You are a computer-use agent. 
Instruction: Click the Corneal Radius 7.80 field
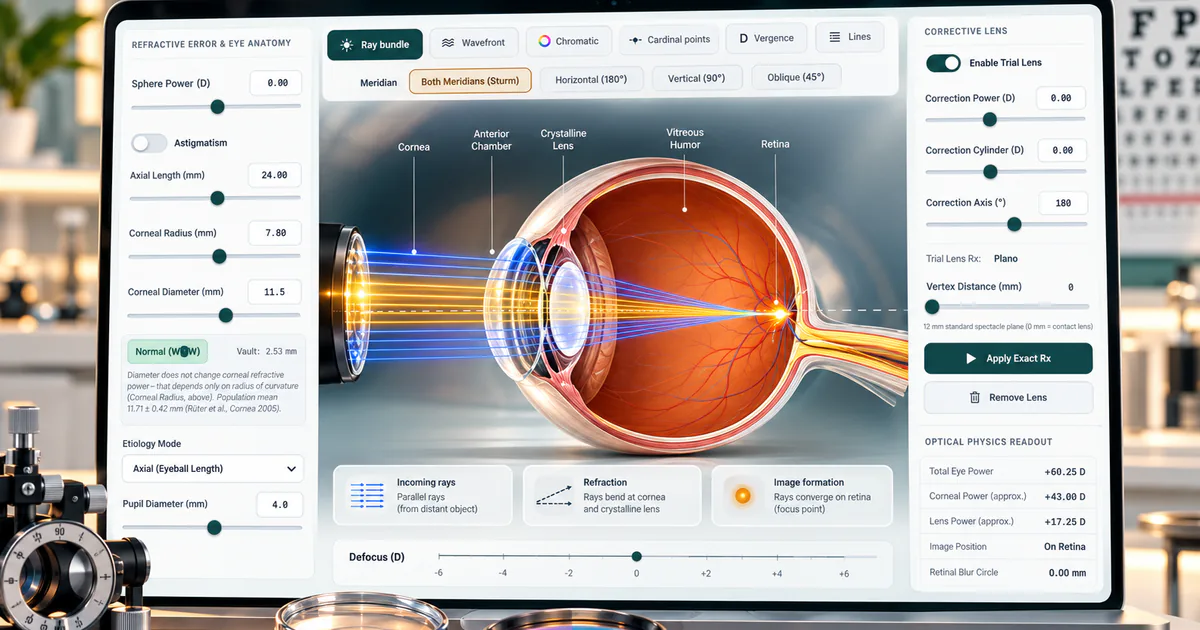click(x=275, y=233)
